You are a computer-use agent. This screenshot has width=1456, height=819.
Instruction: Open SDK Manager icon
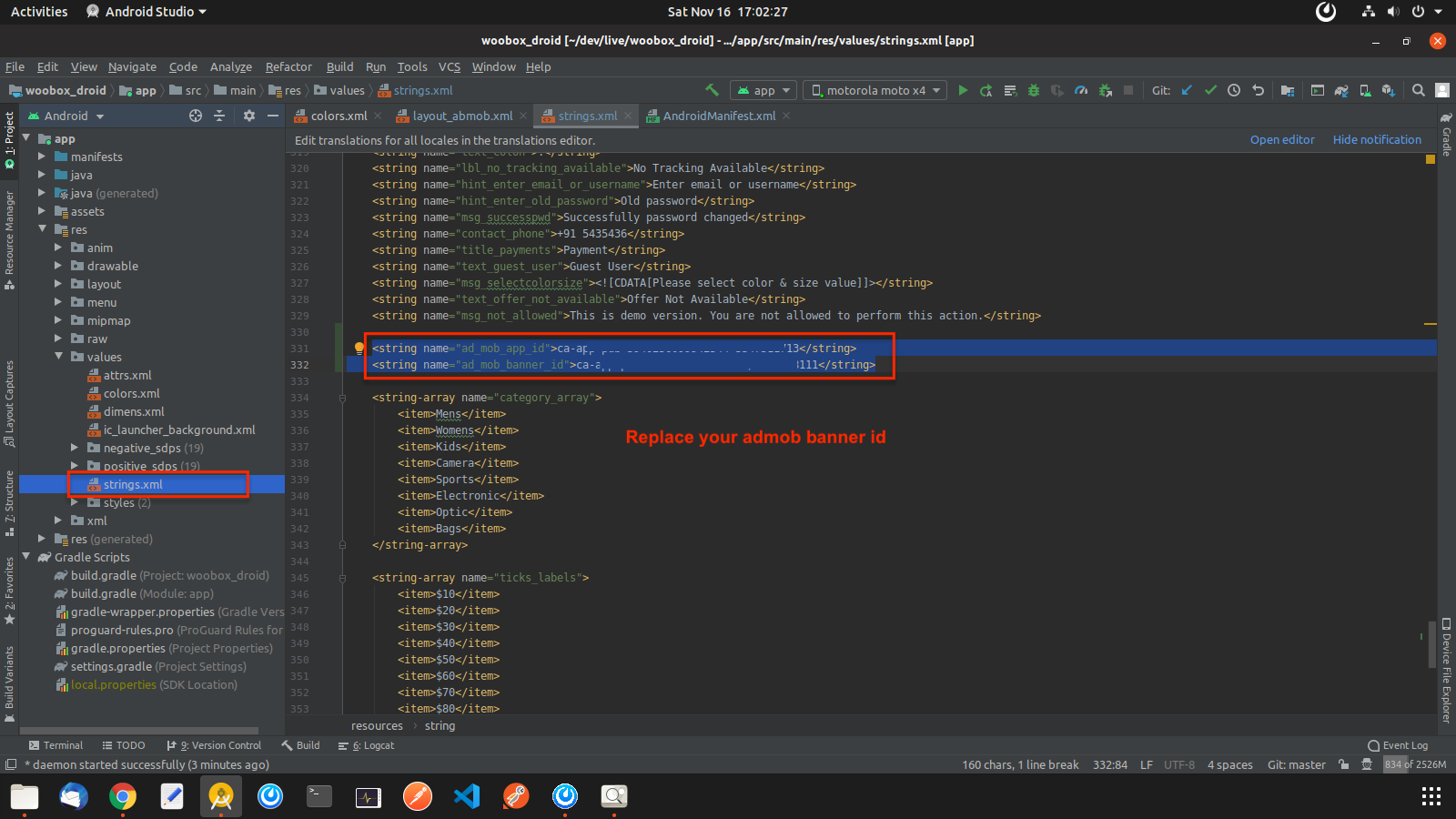point(1389,90)
